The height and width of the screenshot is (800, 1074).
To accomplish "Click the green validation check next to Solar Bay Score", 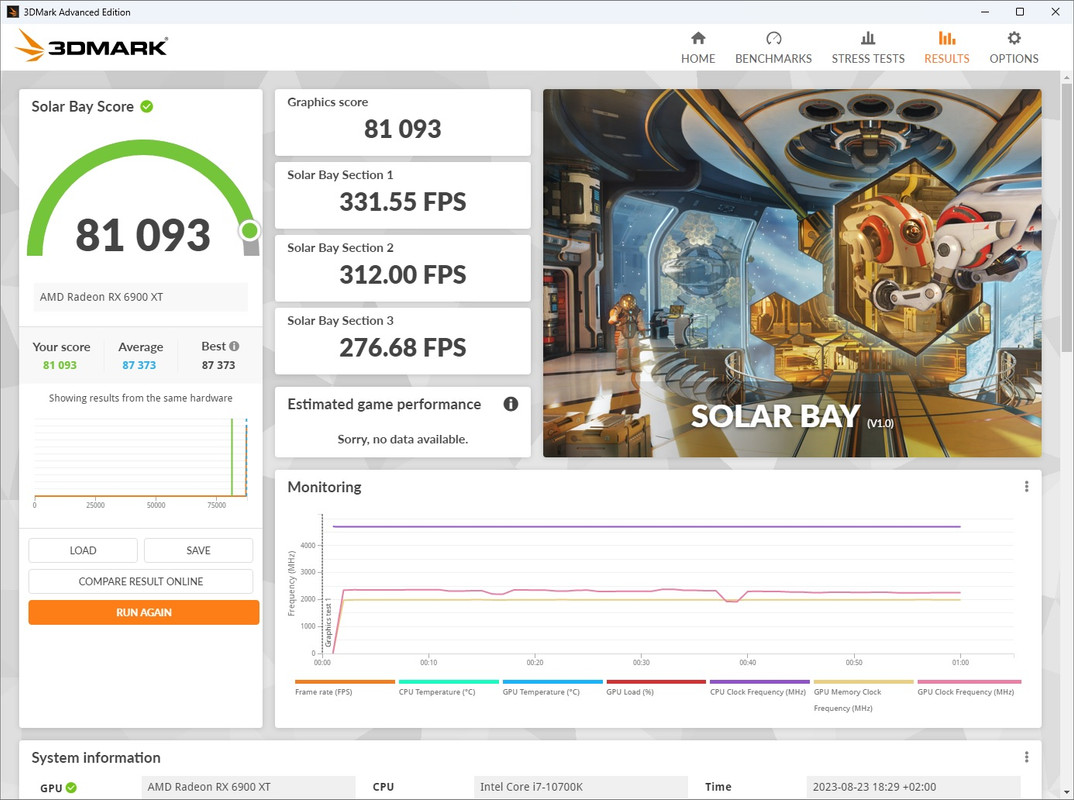I will 147,106.
